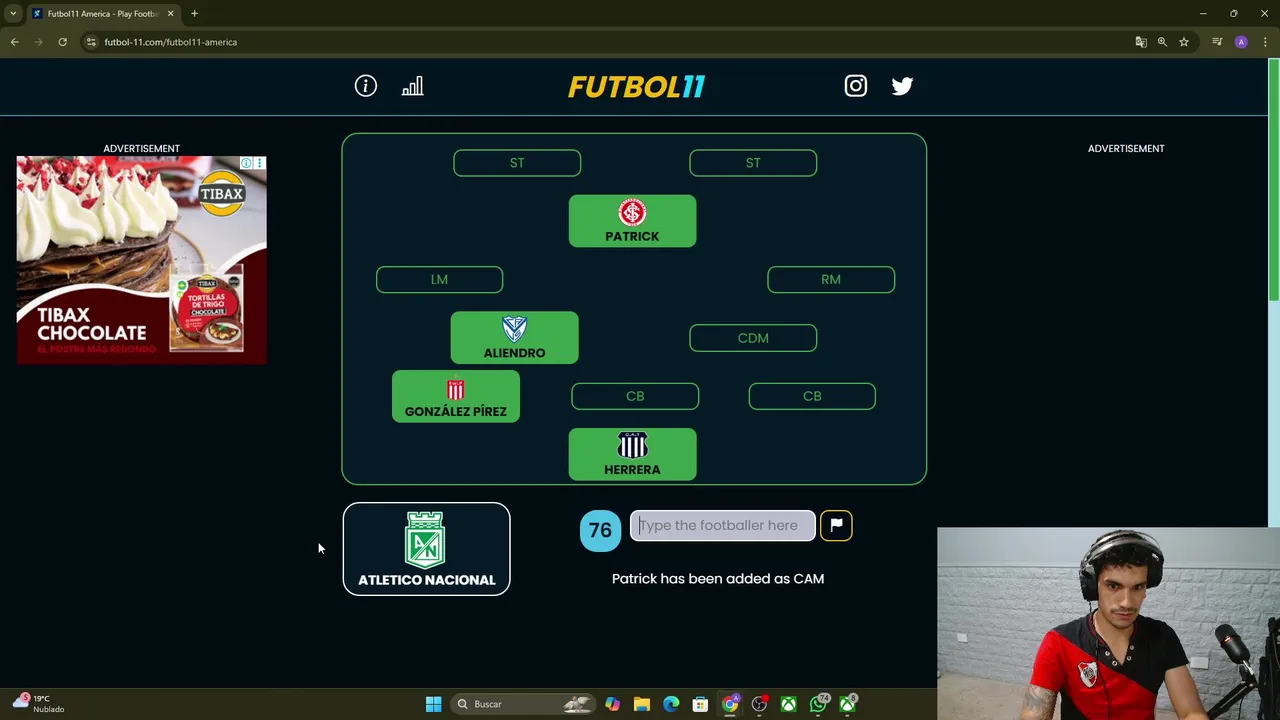Open the tab search dropdown arrow
Viewport: 1280px width, 720px height.
pyautogui.click(x=13, y=13)
